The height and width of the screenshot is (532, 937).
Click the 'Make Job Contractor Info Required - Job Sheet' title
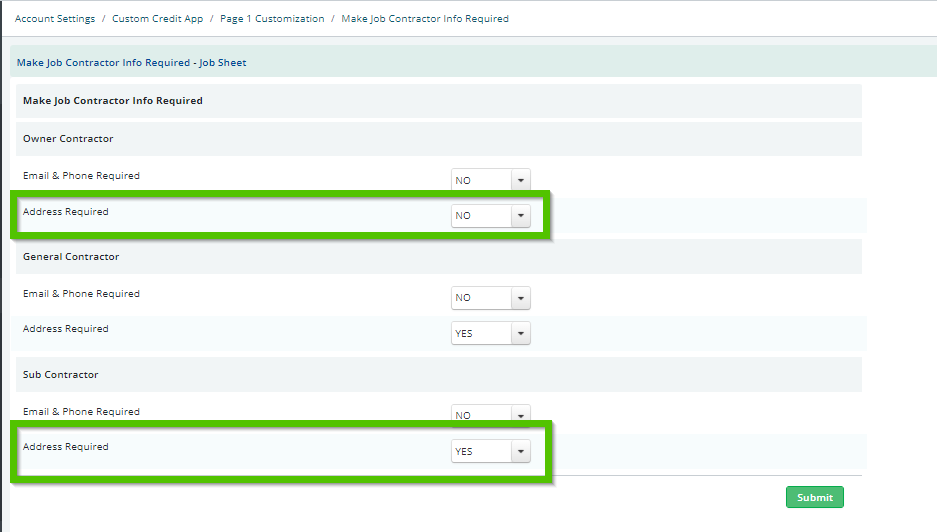tap(131, 63)
